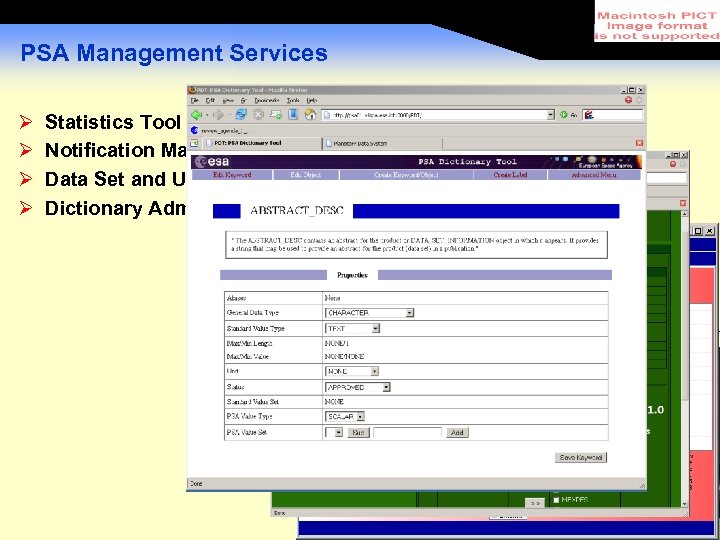Click Edit Keyword navigation link
Image resolution: width=720 pixels, height=540 pixels.
(232, 175)
